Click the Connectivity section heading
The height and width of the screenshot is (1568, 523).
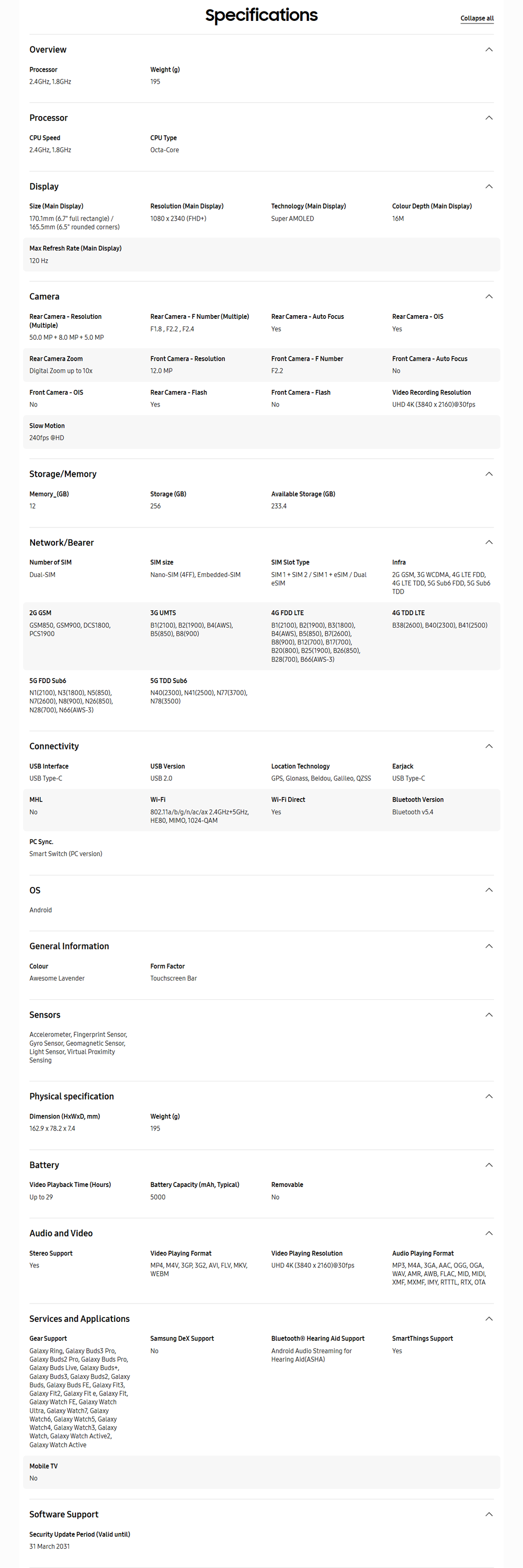point(54,746)
